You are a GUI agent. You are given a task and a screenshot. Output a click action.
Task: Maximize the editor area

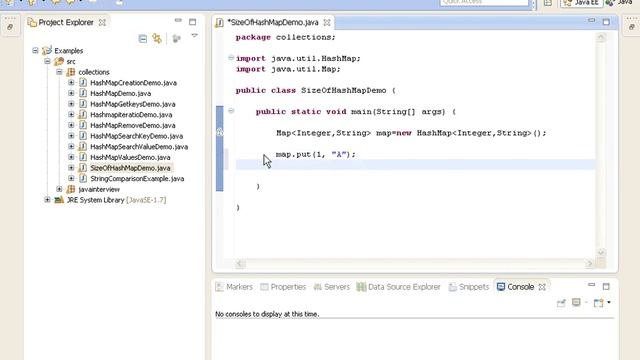[x=606, y=22]
